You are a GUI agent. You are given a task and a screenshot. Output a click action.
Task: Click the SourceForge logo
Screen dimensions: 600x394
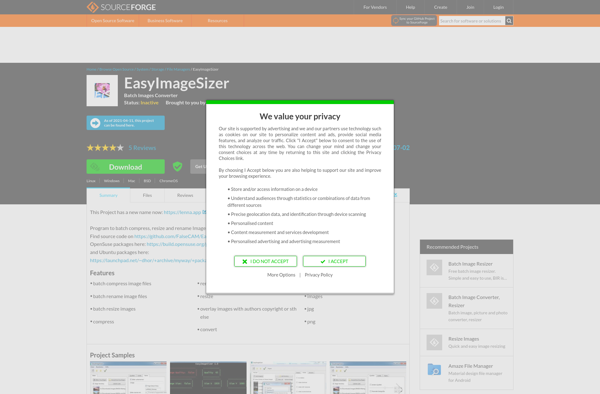(x=121, y=7)
